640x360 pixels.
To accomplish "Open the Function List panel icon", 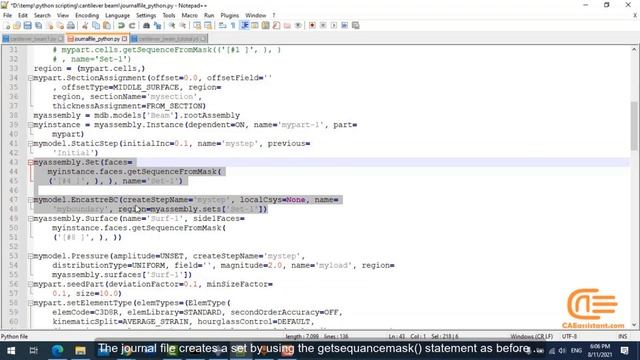I will coord(276,26).
